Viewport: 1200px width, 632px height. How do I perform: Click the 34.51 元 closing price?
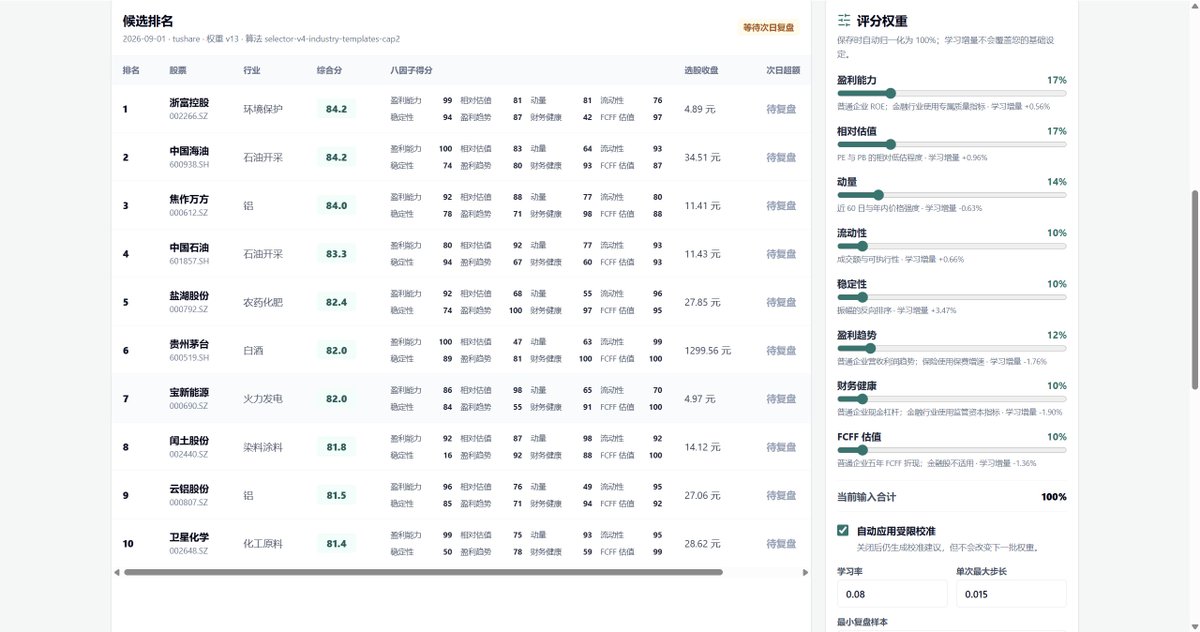(703, 157)
